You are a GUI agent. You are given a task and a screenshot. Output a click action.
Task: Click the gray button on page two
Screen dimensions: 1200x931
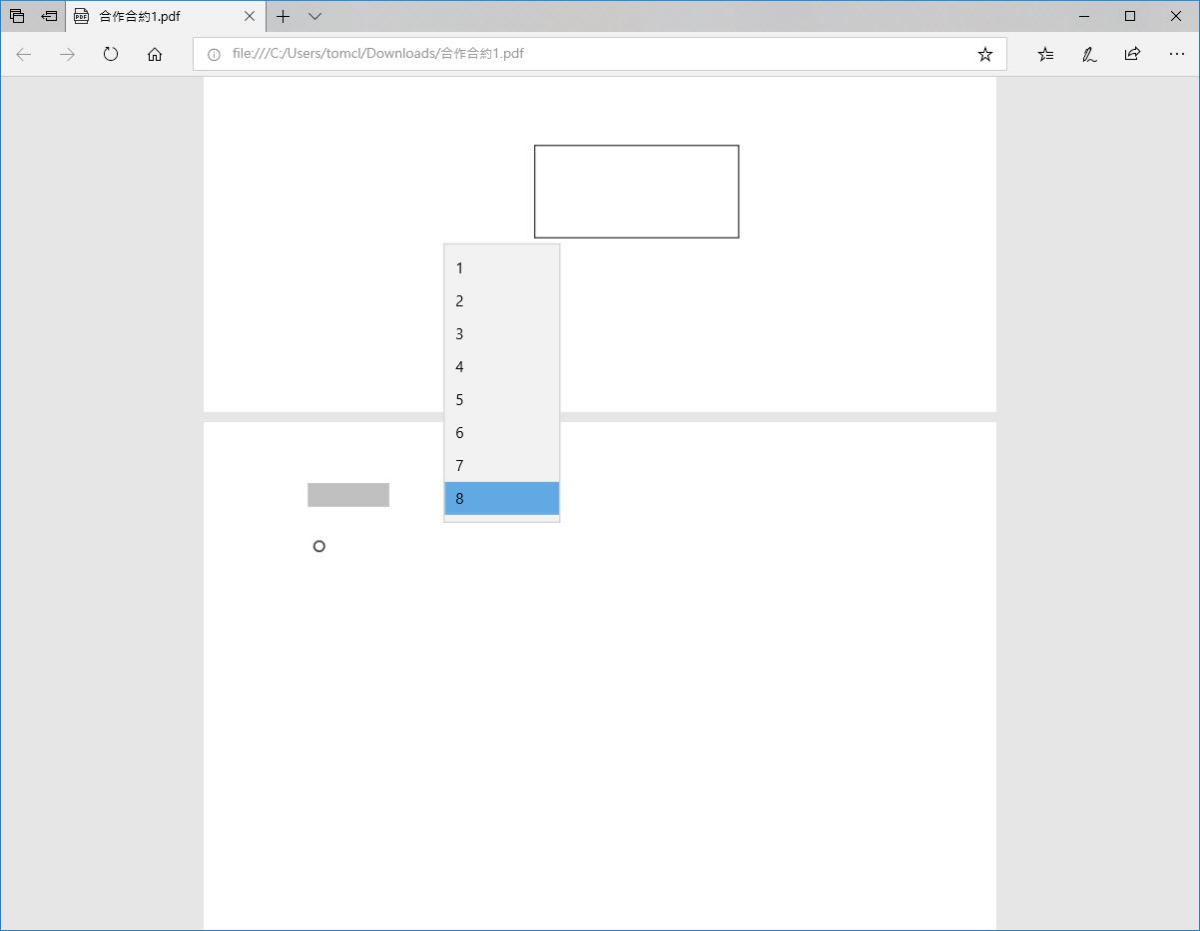click(348, 495)
